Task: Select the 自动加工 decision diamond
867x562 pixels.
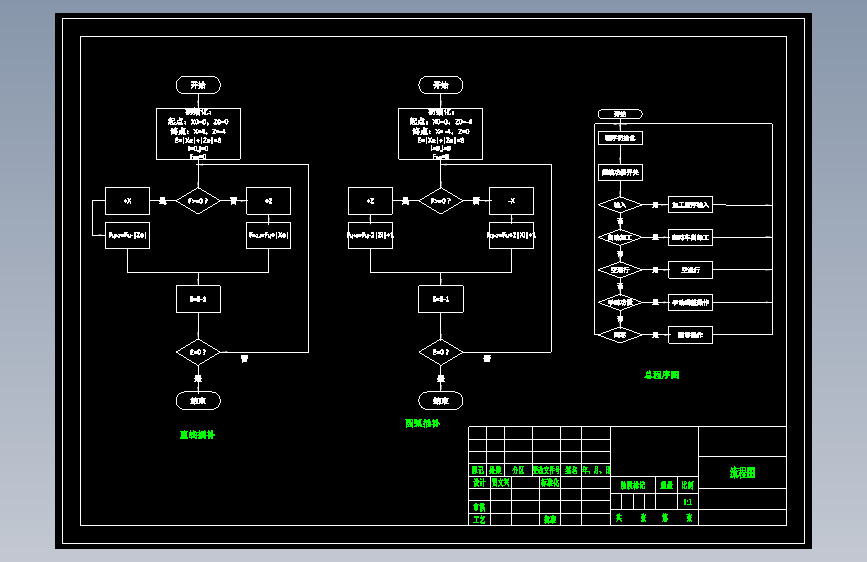Action: point(620,237)
